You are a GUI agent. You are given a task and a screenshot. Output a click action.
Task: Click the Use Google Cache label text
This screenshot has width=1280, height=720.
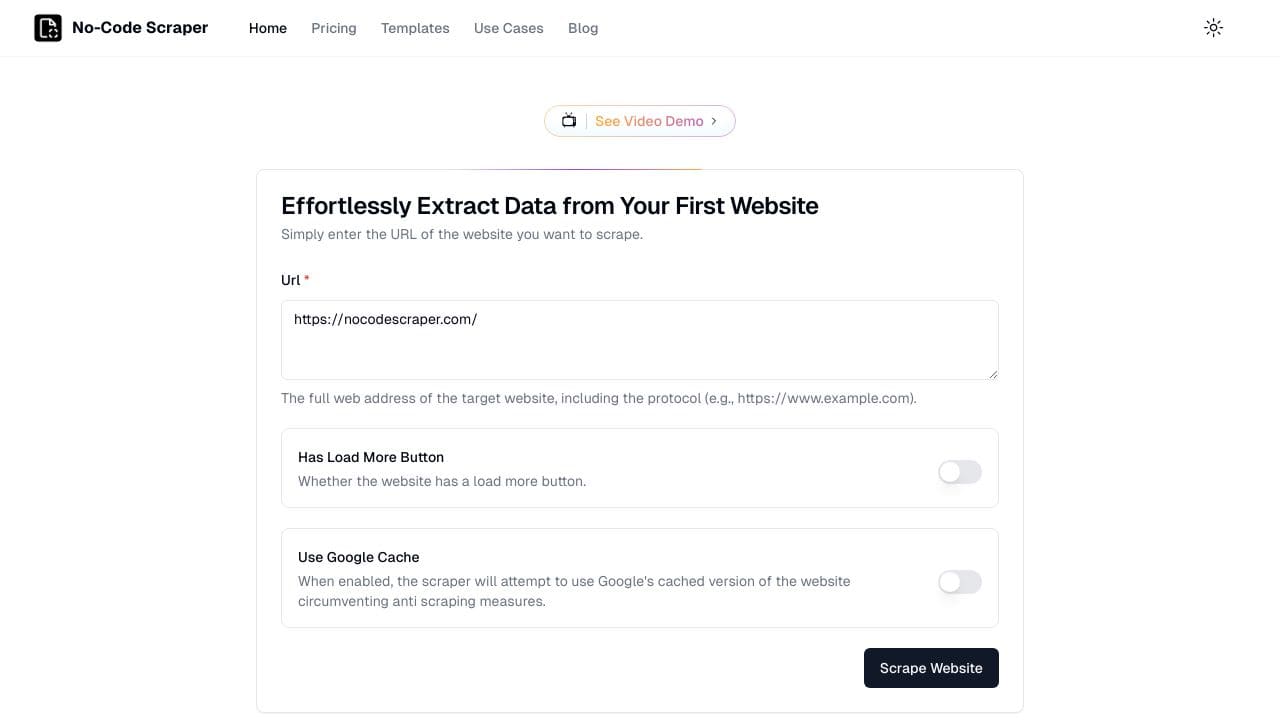point(359,557)
